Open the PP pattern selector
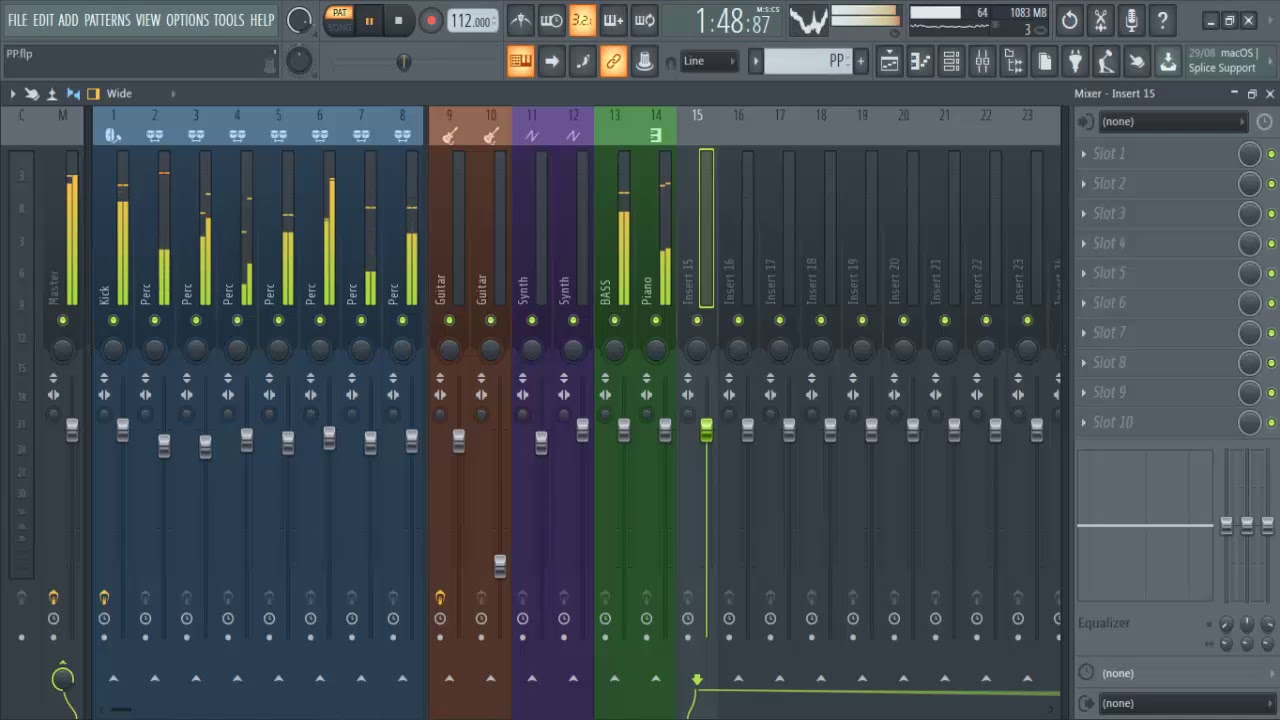Screen dimensions: 1280x720 coord(808,62)
